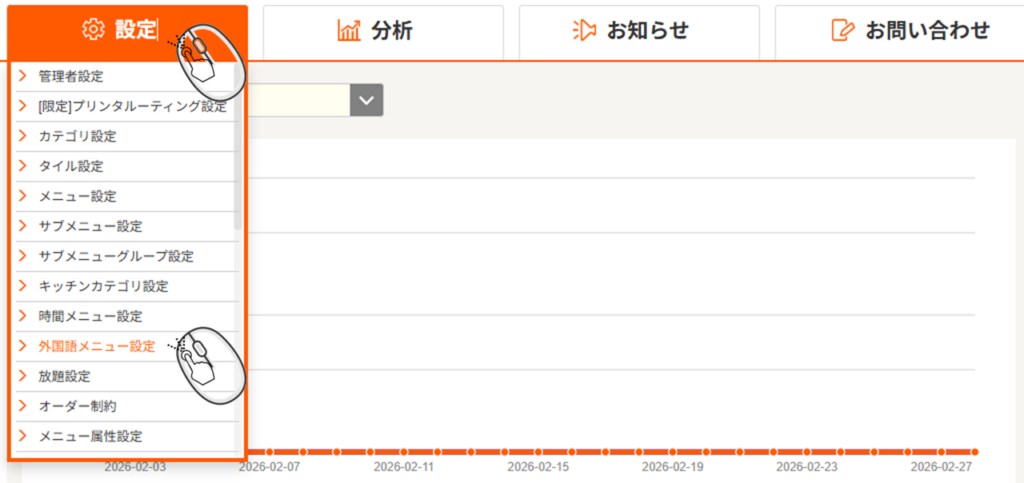Click the arrow icon beside 放題設定
This screenshot has width=1024, height=483.
22,376
